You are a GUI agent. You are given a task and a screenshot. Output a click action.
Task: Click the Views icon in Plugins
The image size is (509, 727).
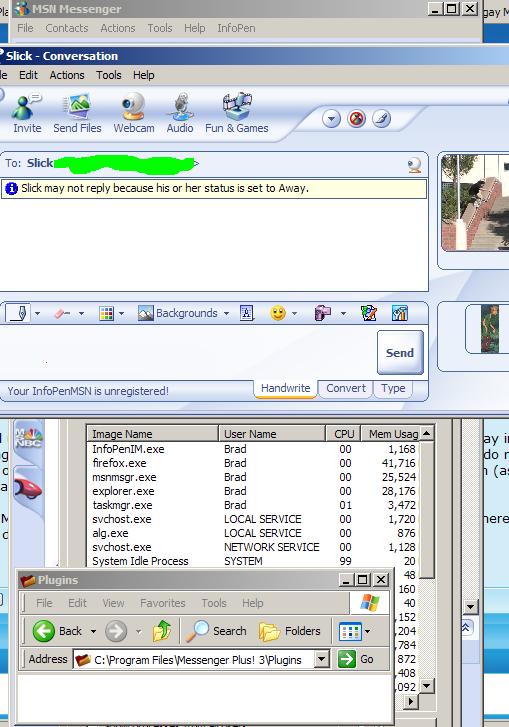click(350, 631)
